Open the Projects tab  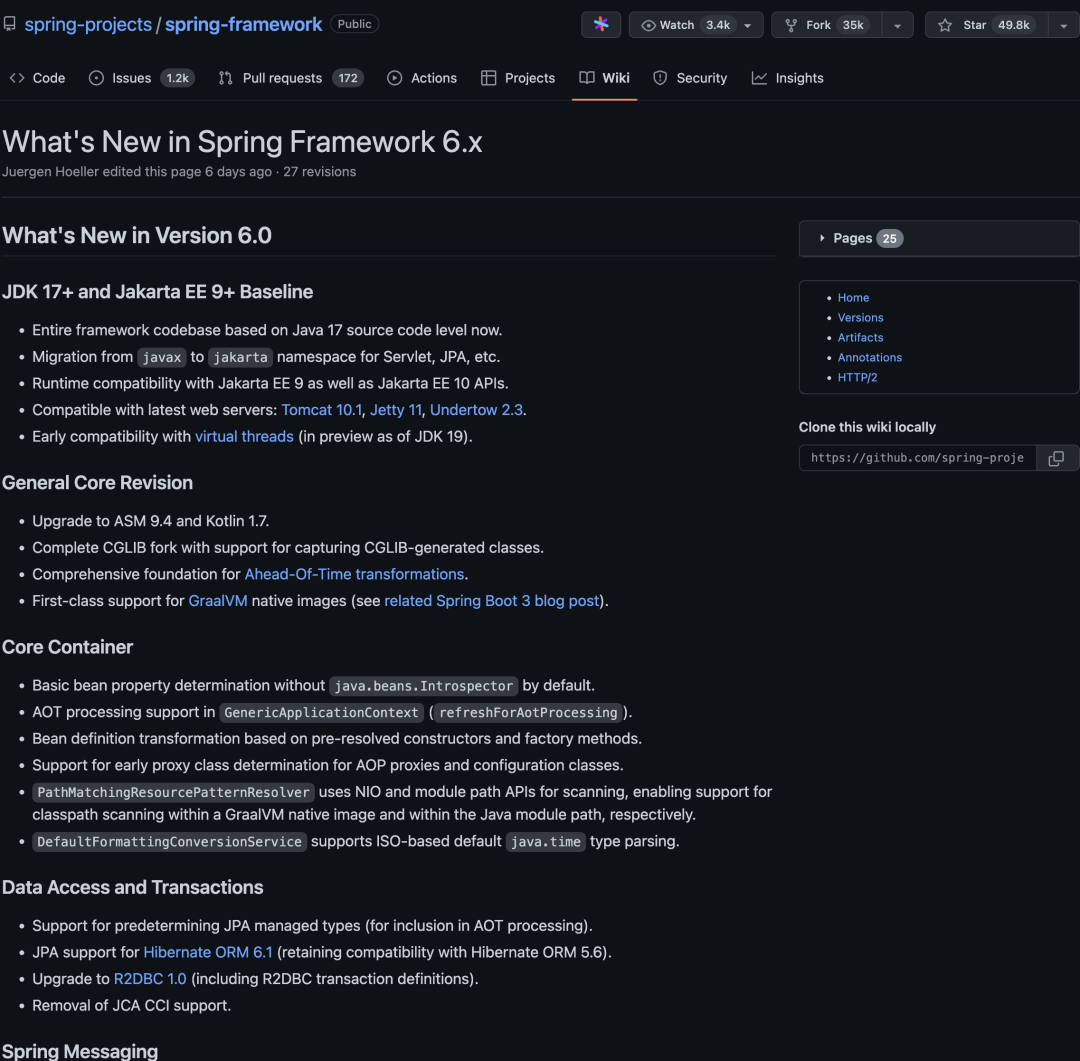518,78
